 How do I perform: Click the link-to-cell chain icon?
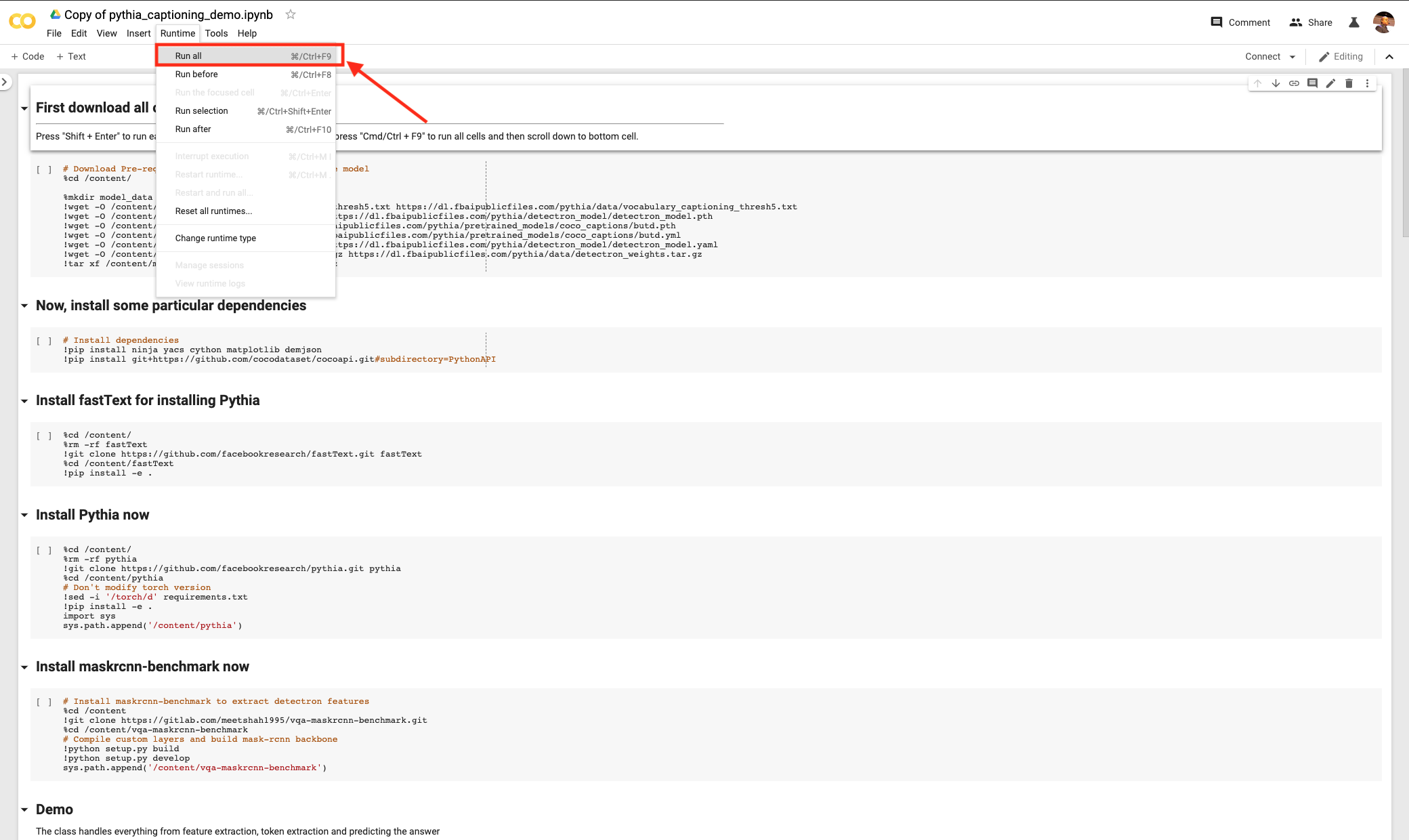pos(1294,83)
